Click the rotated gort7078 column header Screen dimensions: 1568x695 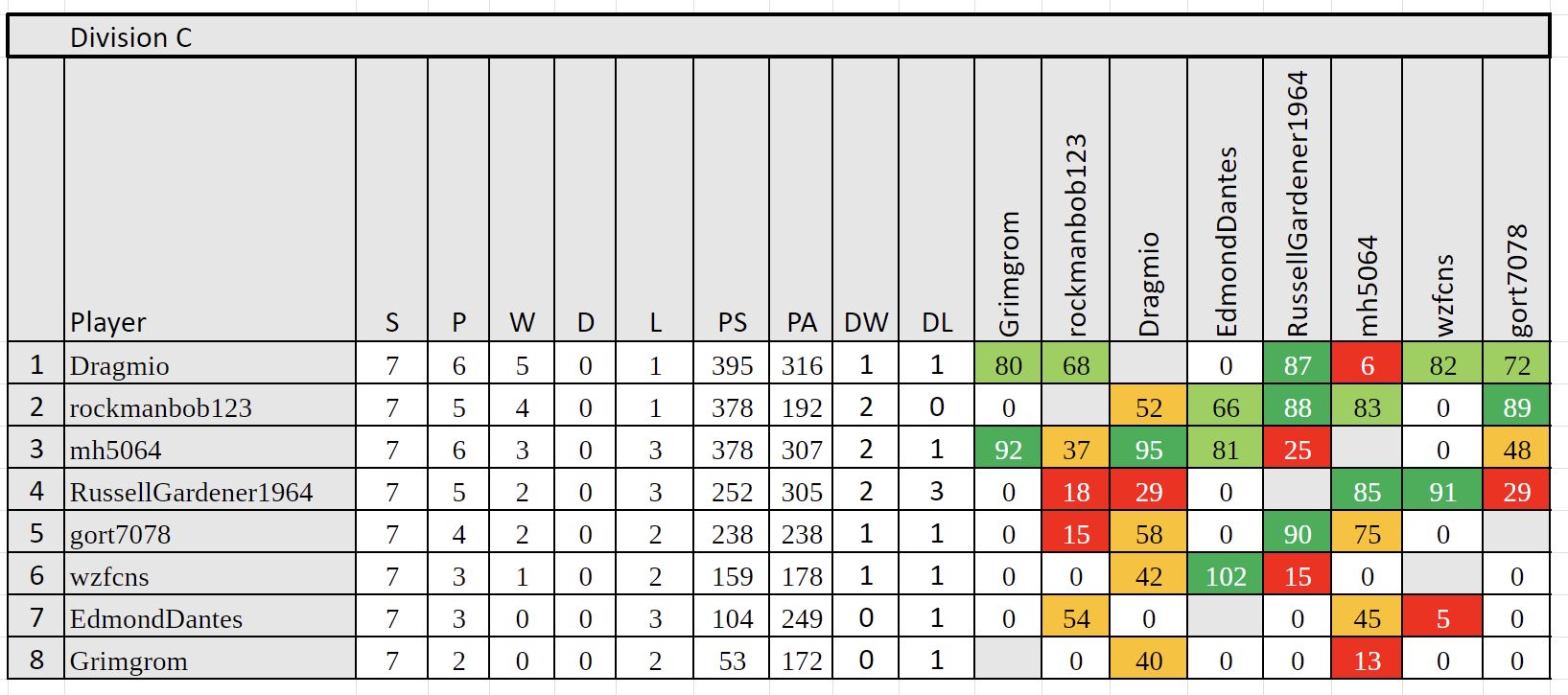[x=1516, y=280]
